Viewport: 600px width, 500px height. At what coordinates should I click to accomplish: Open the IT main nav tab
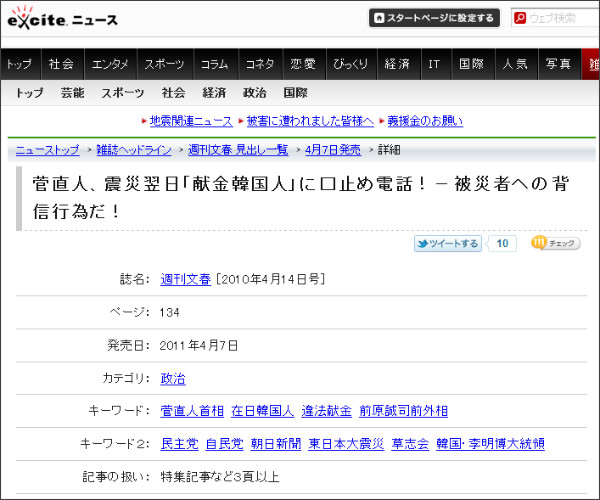coord(435,64)
